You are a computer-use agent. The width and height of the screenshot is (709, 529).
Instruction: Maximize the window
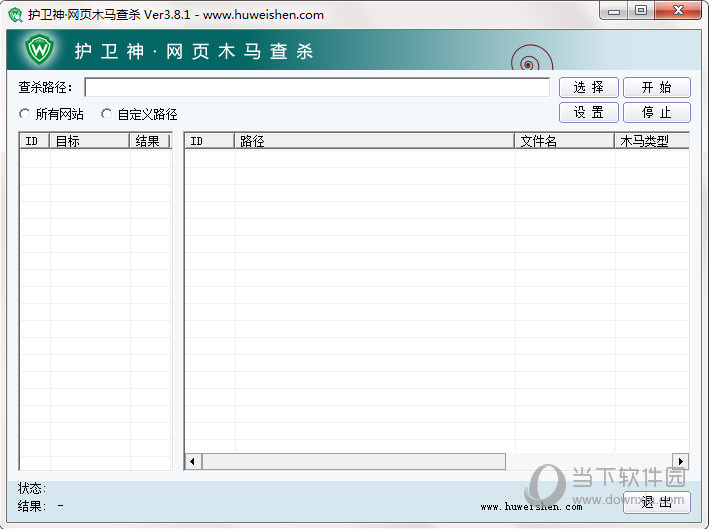click(x=641, y=11)
